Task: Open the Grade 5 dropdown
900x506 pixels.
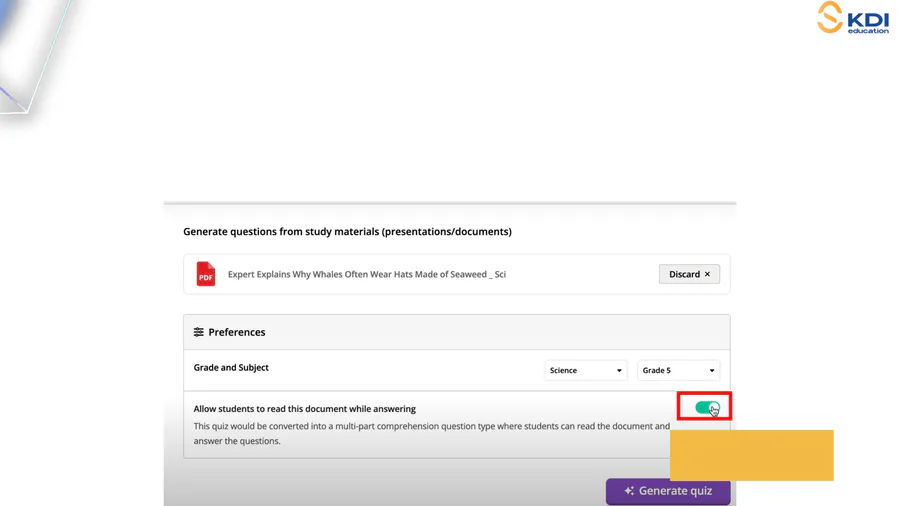Action: tap(678, 370)
